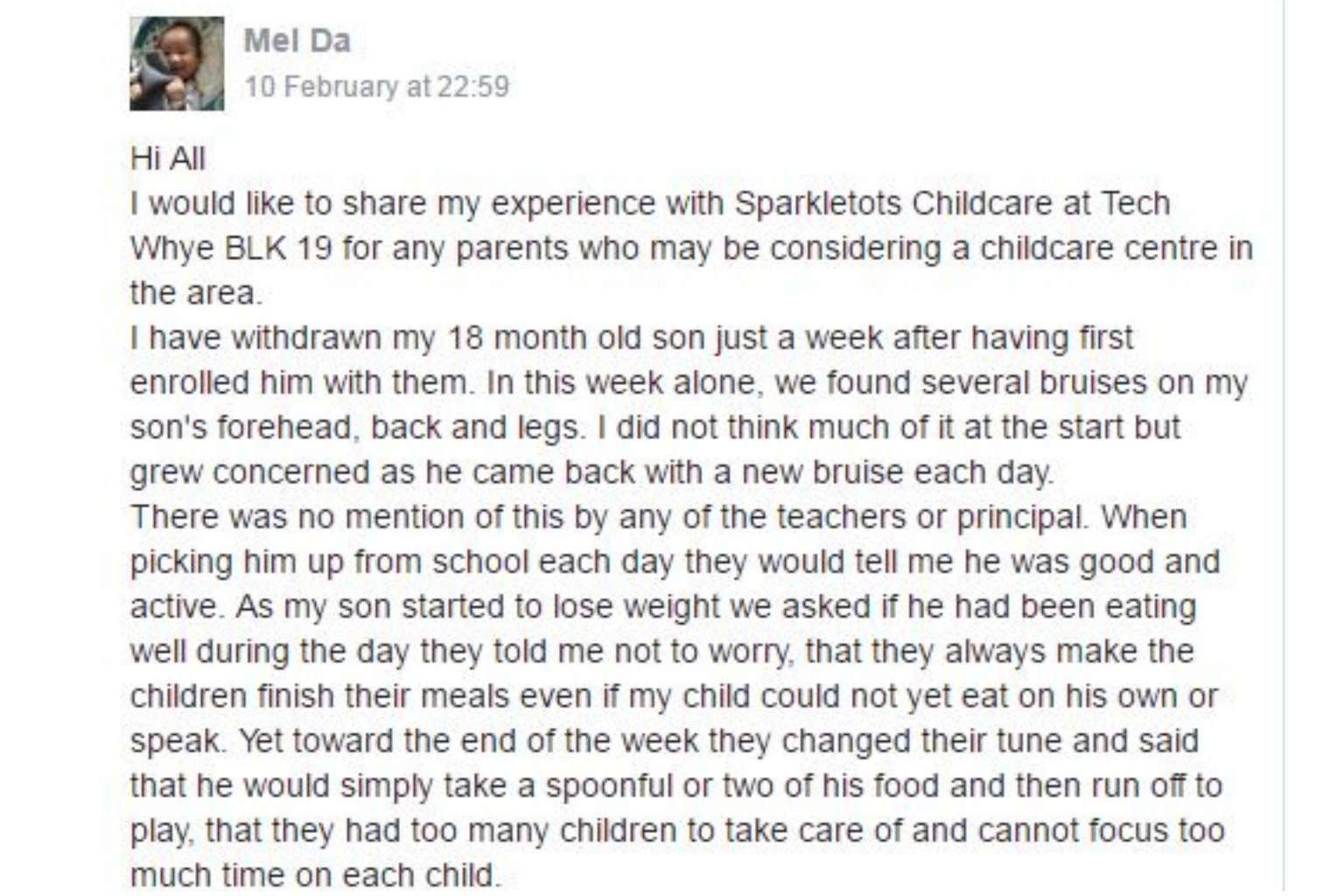Open the "10 February at 22:59" timestamp

tap(376, 87)
